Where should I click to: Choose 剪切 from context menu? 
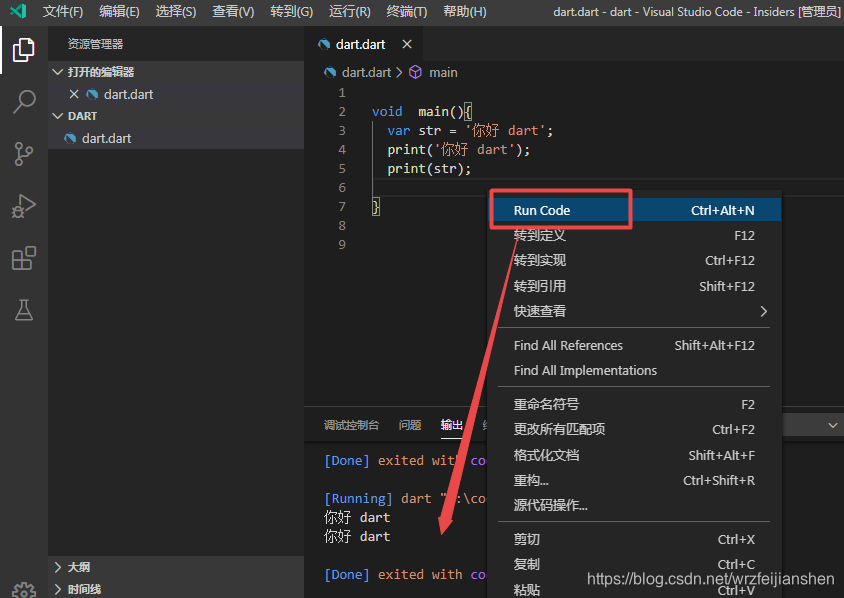click(x=634, y=539)
